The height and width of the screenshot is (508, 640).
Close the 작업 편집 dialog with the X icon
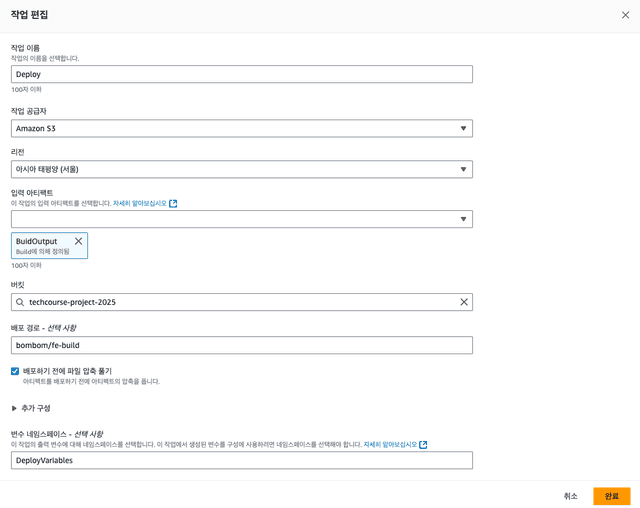625,15
